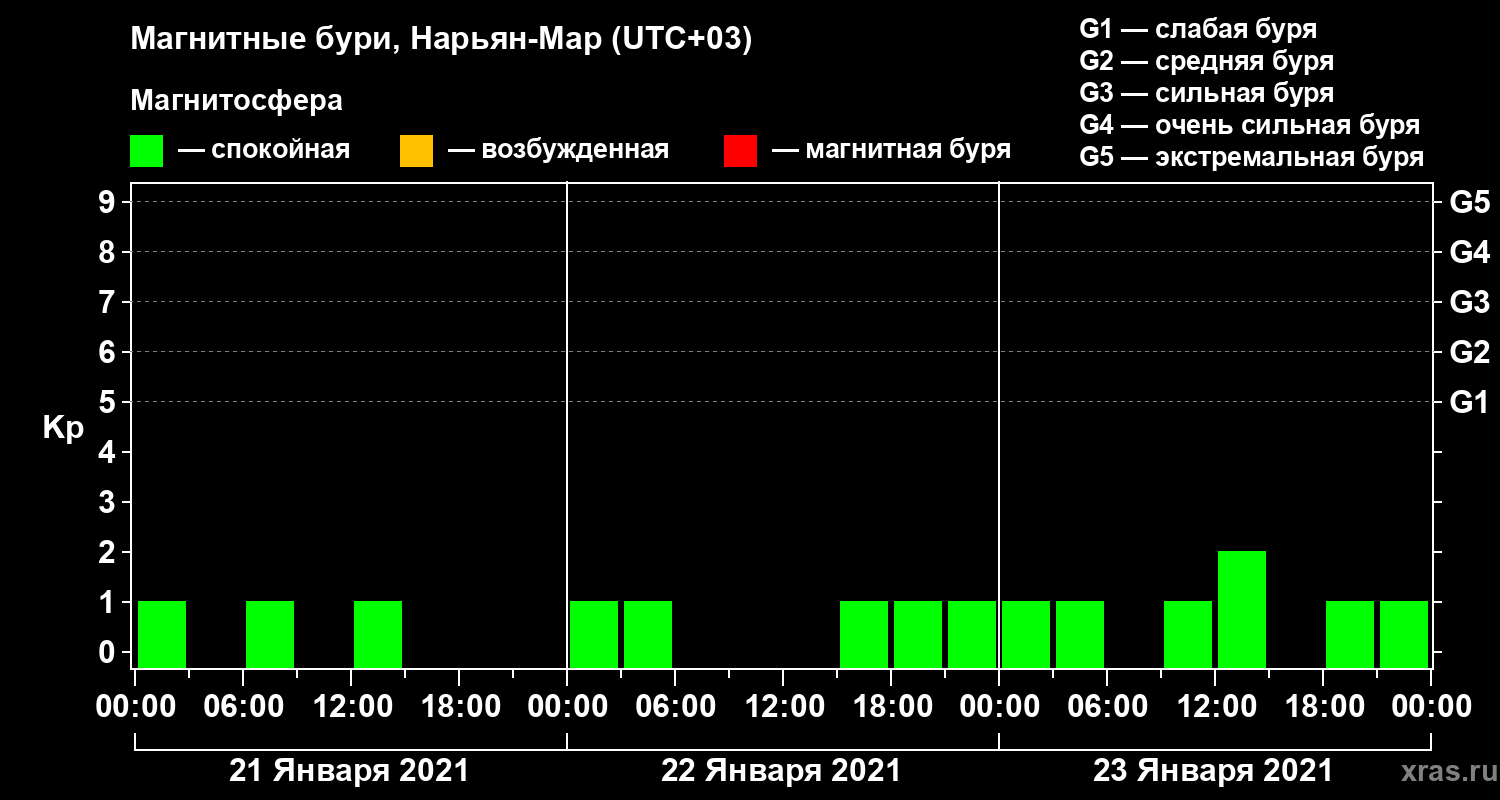Click the '— возбужденная' legend label
This screenshot has height=800, width=1500.
[559, 150]
